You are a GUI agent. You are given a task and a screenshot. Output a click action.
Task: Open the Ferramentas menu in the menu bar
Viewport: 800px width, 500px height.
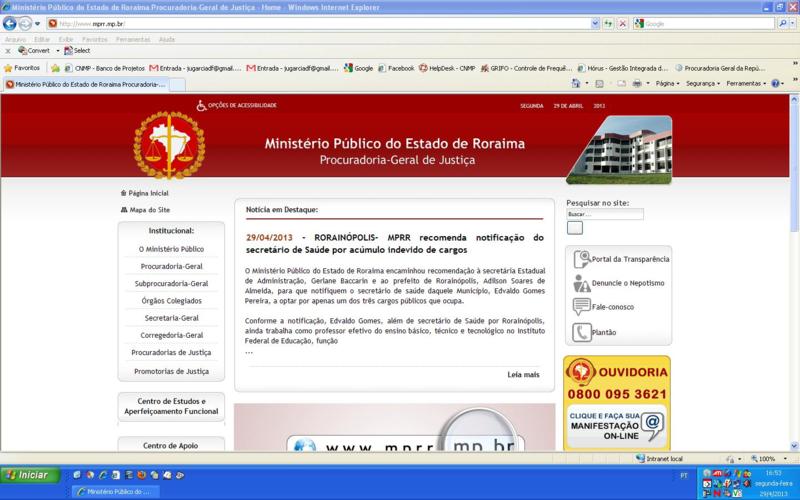133,39
